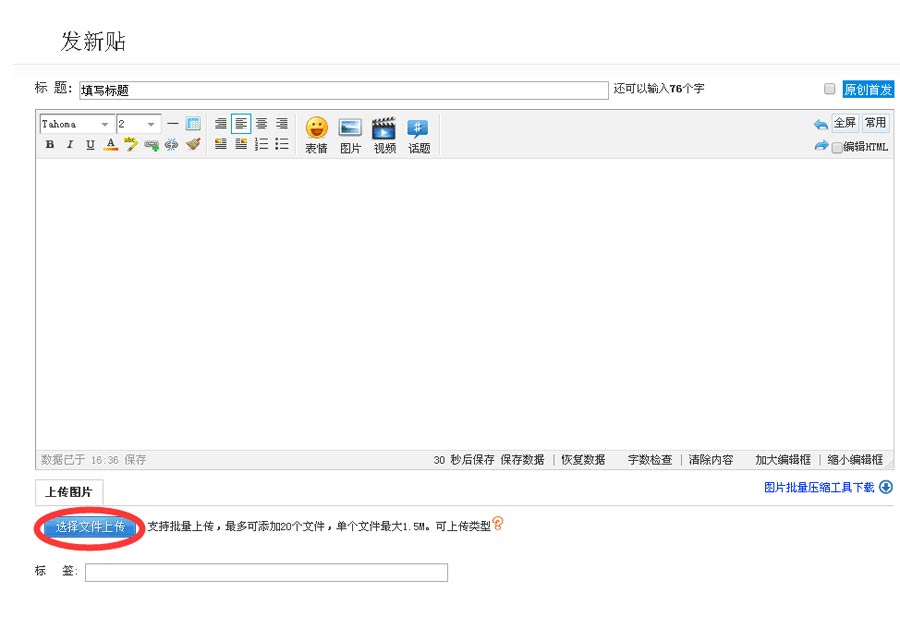The image size is (900, 617).
Task: Click 恢复数据 in editor footer
Action: coord(583,460)
